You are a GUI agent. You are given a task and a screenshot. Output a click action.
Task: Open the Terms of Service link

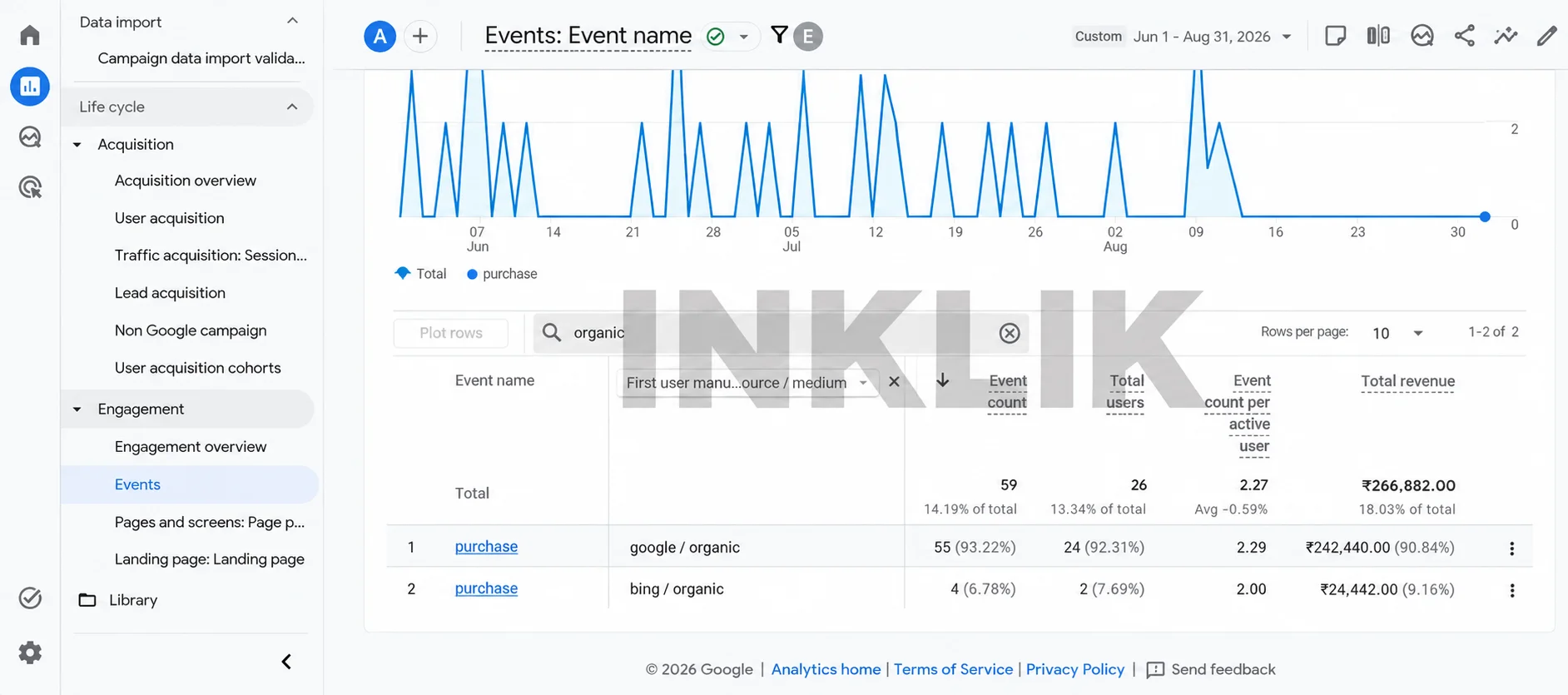[953, 669]
